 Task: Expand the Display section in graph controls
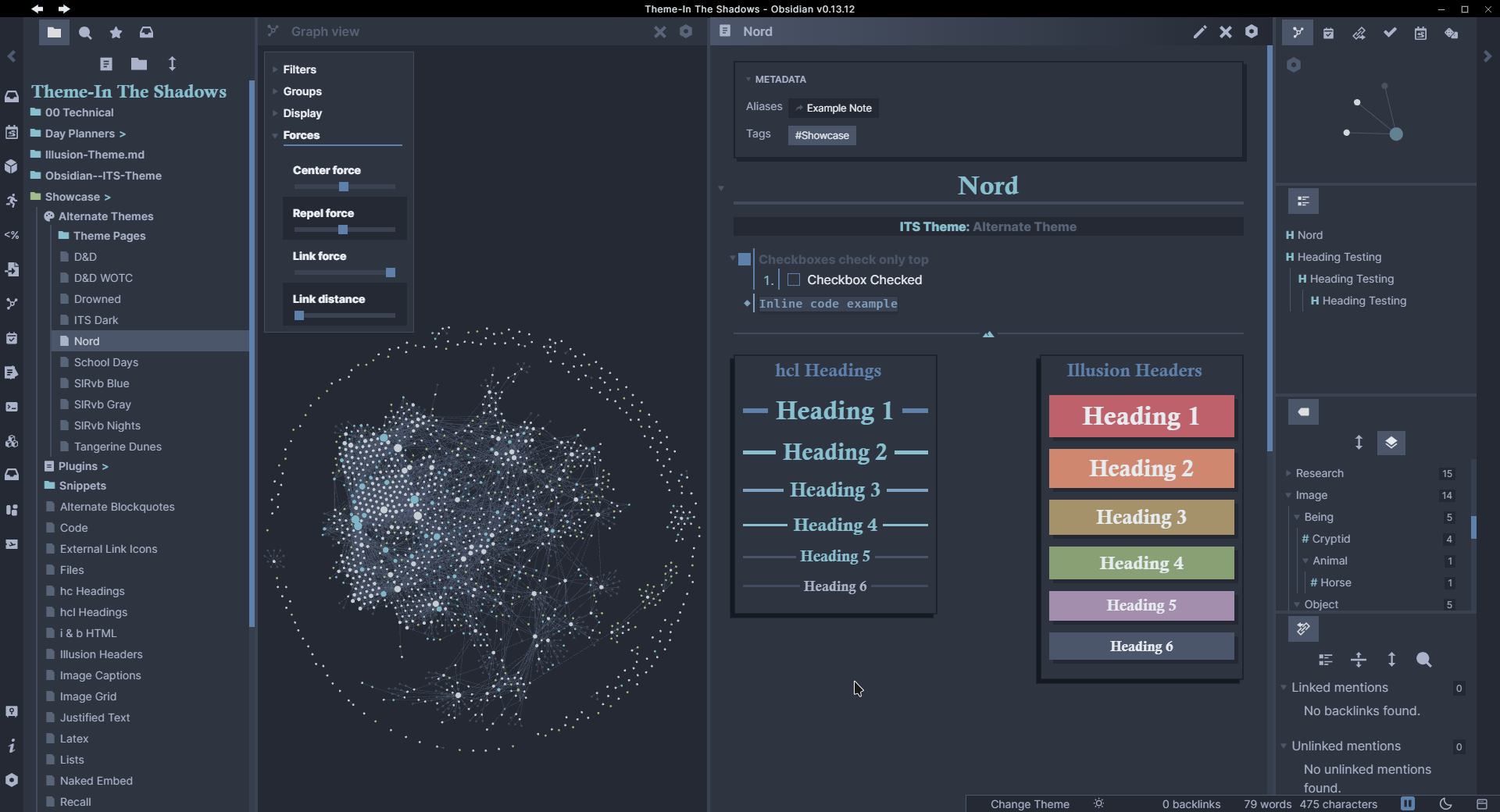pyautogui.click(x=302, y=113)
